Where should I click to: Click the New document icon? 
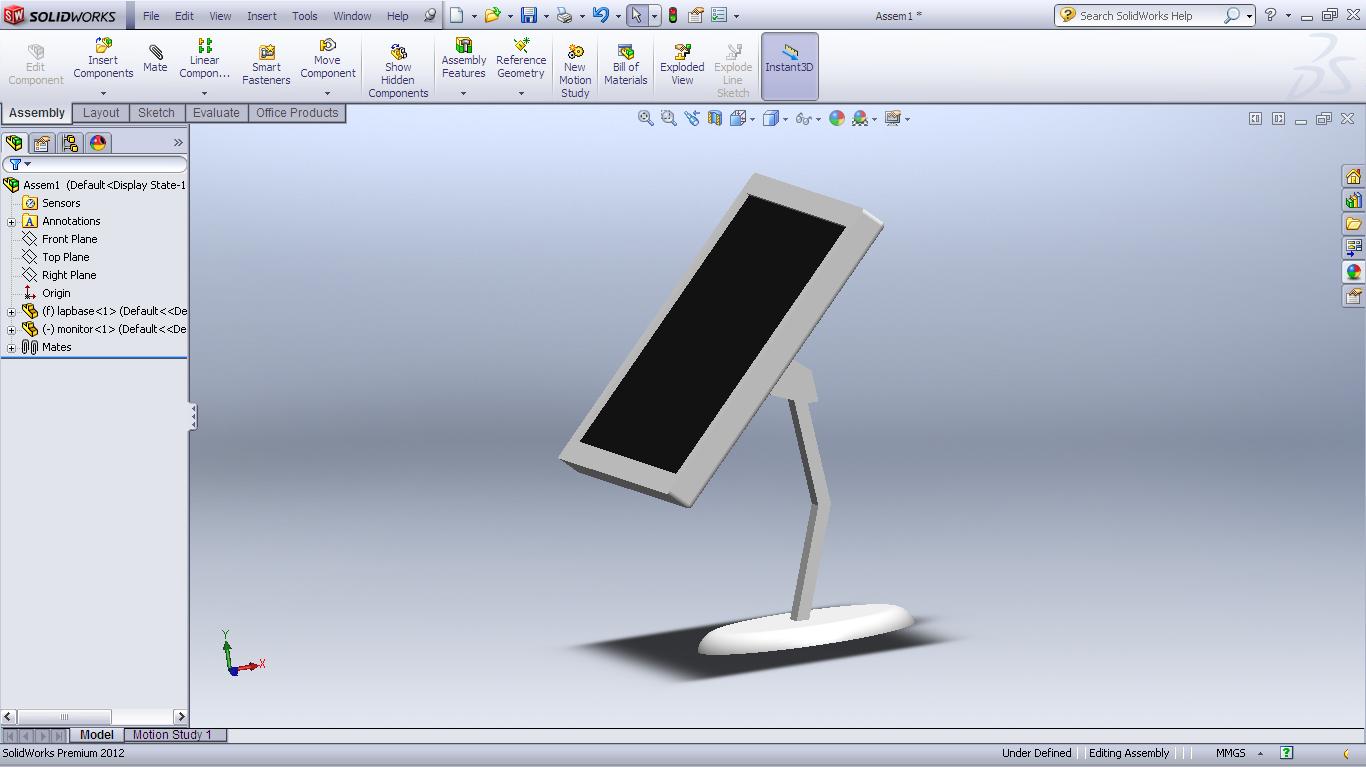(x=456, y=15)
